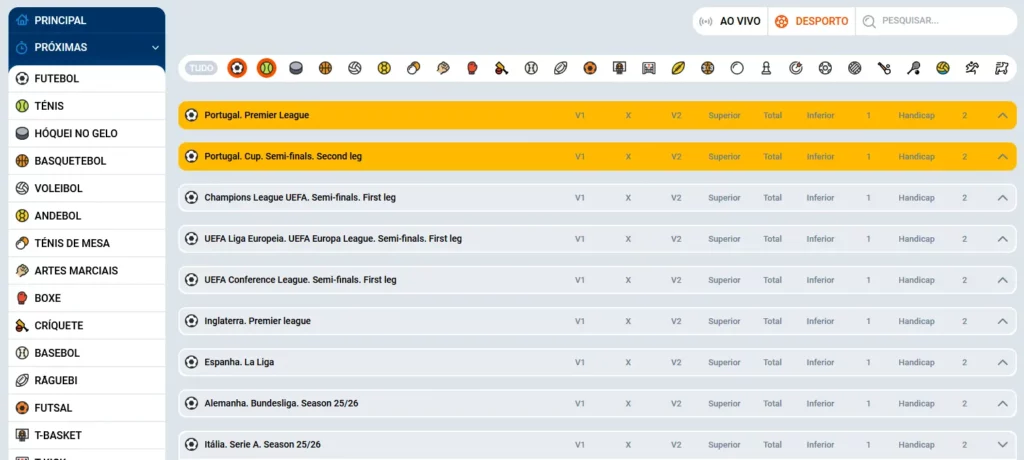Viewport: 1024px width, 460px height.
Task: Collapse the UEFA Conference League section
Action: click(x=1003, y=280)
